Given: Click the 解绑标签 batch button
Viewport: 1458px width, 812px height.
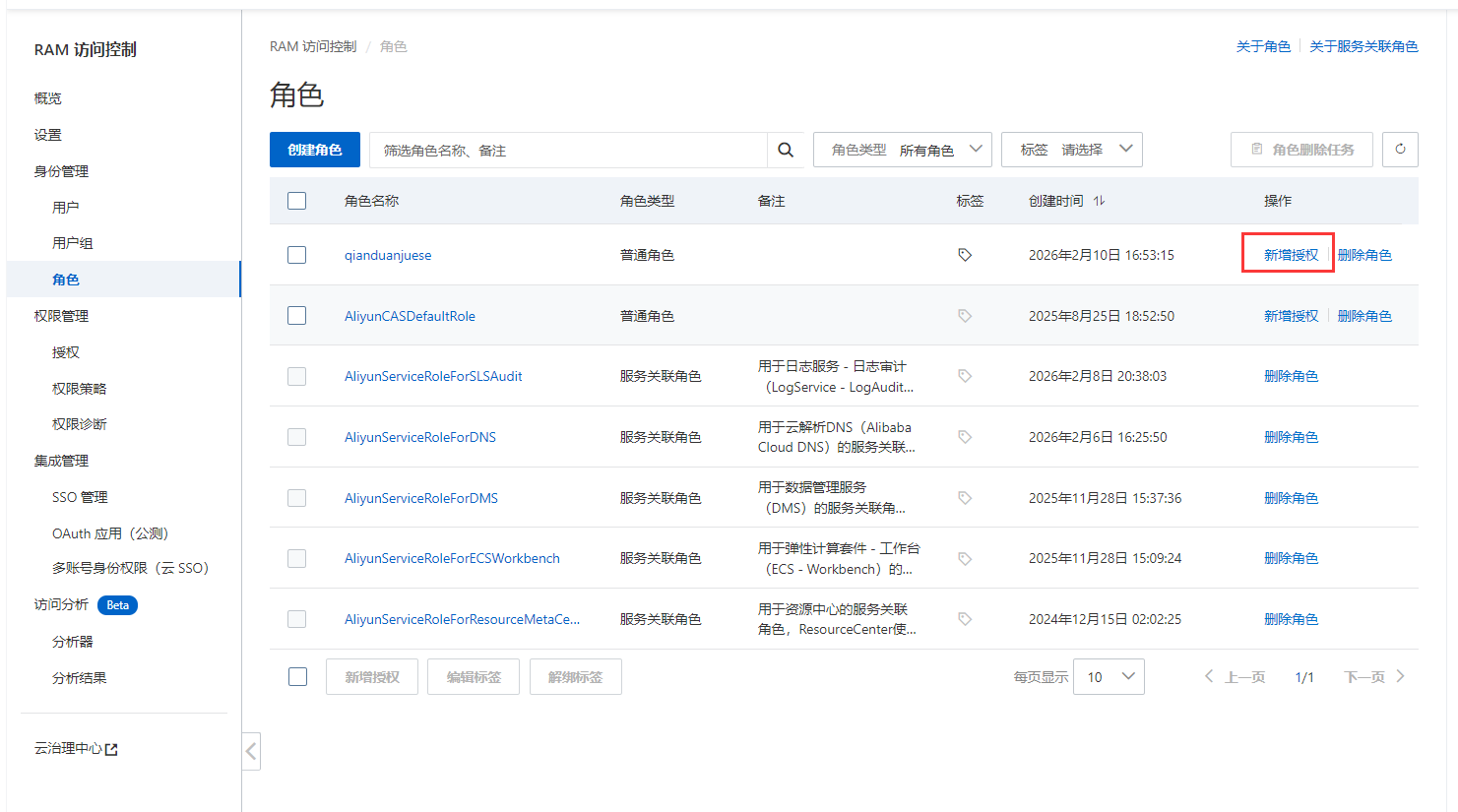Looking at the screenshot, I should 576,677.
